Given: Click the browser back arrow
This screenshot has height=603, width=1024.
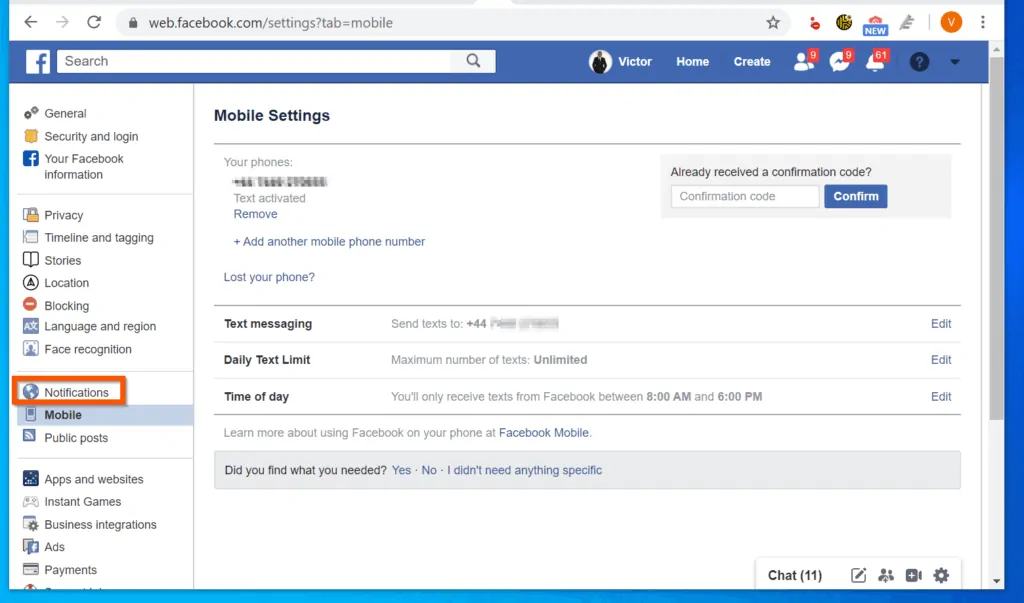Looking at the screenshot, I should coord(31,22).
